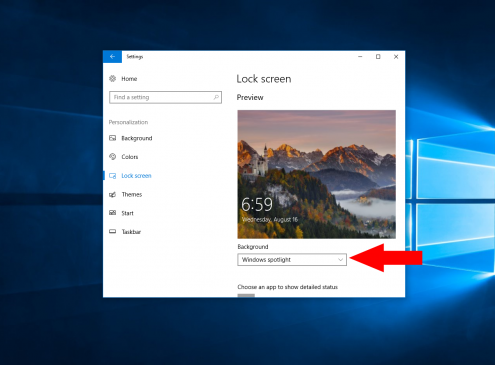This screenshot has height=365, width=495.
Task: Open the Windows spotlight background dropdown
Action: coord(292,260)
